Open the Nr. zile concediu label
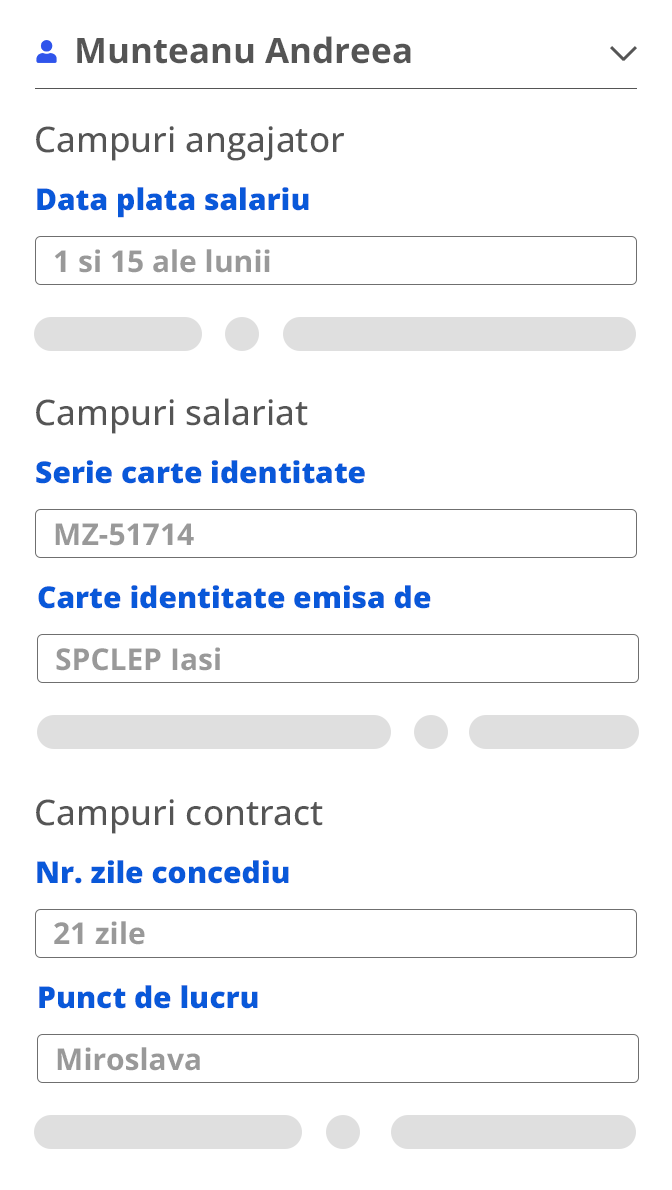 click(x=162, y=872)
